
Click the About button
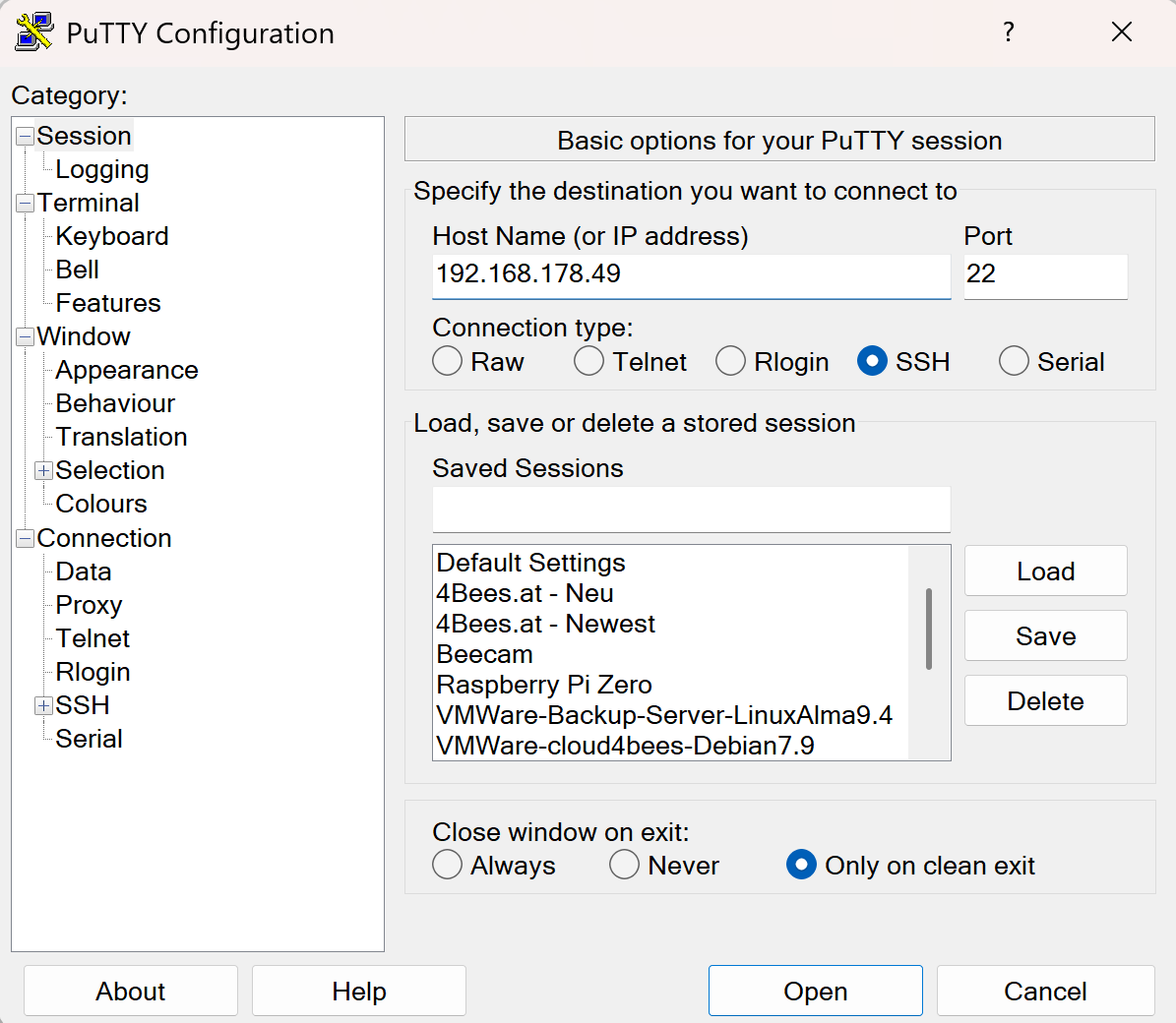point(131,991)
